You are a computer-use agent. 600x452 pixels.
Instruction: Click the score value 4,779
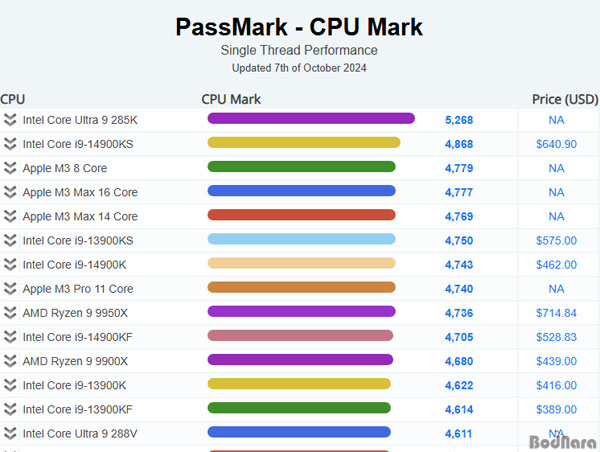(x=459, y=168)
